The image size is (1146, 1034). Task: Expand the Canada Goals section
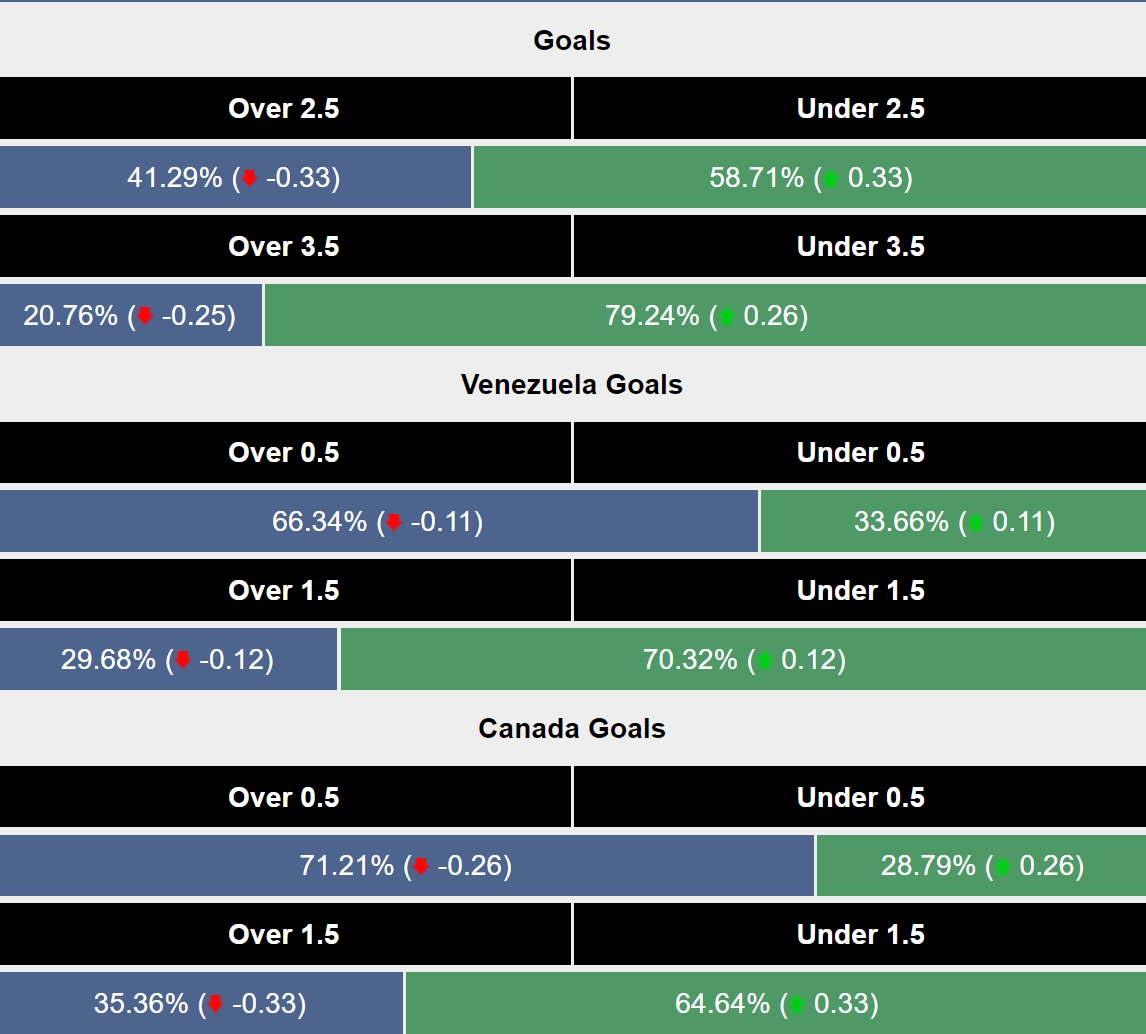pos(572,729)
